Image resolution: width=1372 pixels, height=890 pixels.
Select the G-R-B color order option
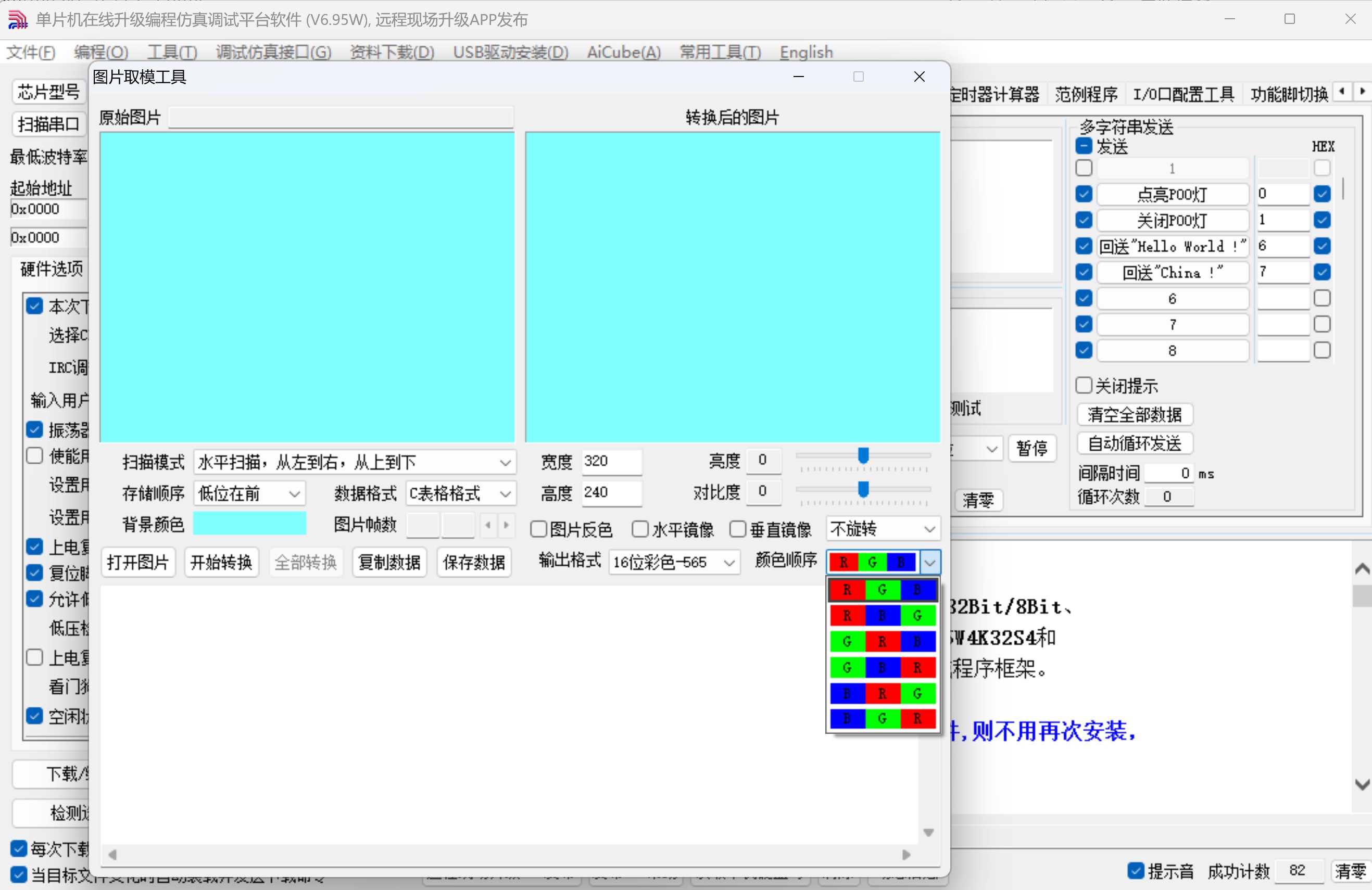[x=882, y=641]
